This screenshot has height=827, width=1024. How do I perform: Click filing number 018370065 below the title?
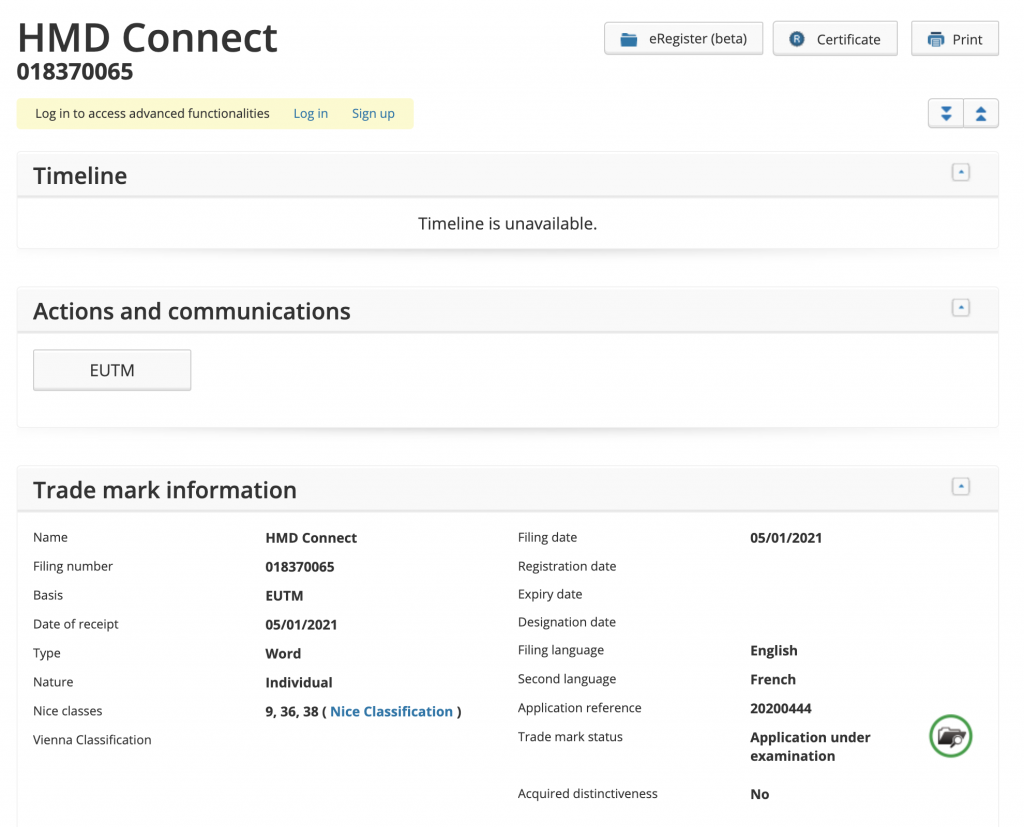click(x=75, y=72)
